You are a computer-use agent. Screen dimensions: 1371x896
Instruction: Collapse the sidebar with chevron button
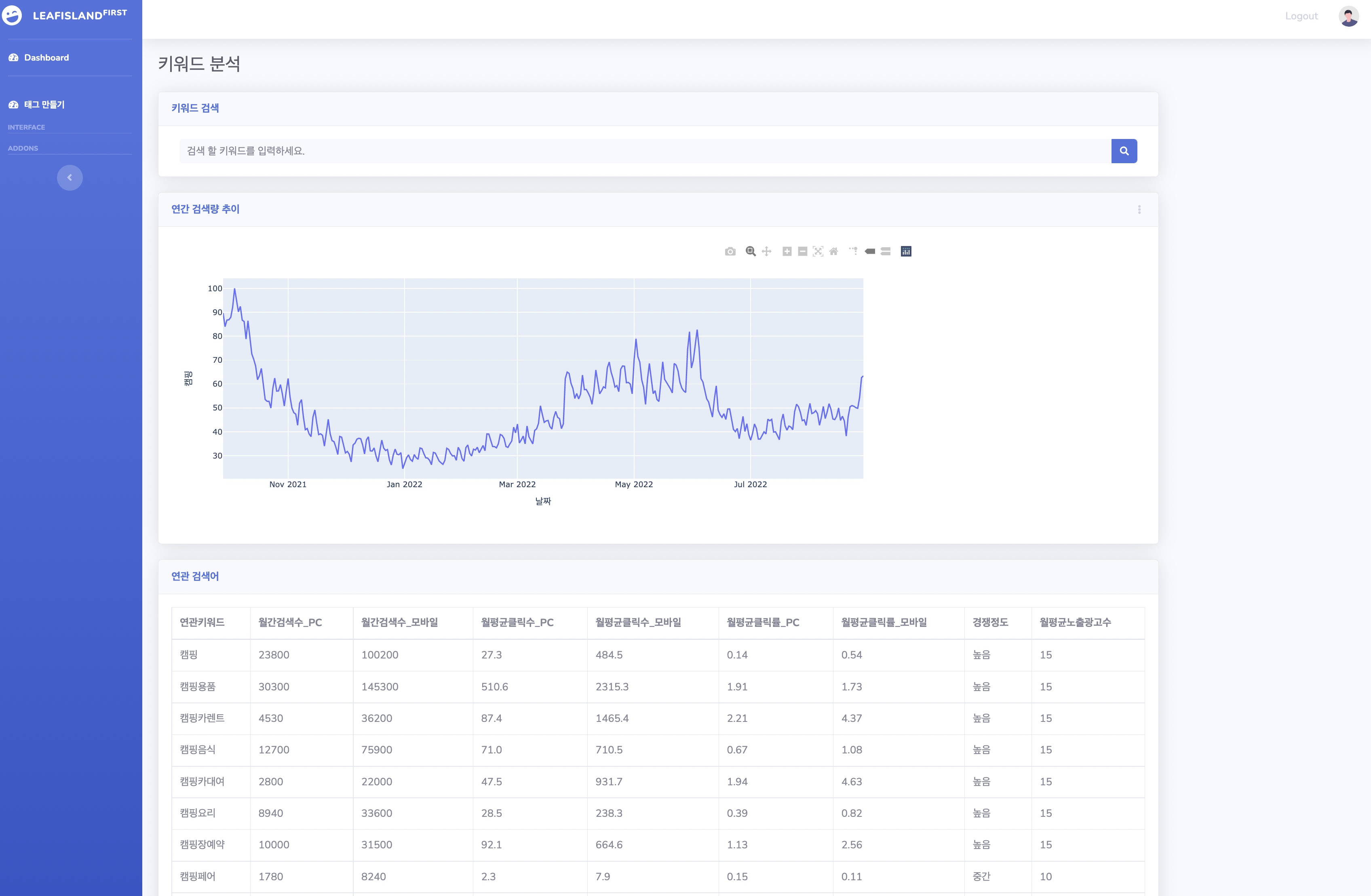[70, 177]
